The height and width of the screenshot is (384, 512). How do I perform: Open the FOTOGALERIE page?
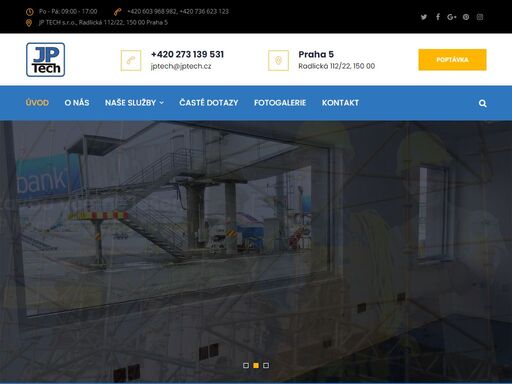[x=280, y=103]
